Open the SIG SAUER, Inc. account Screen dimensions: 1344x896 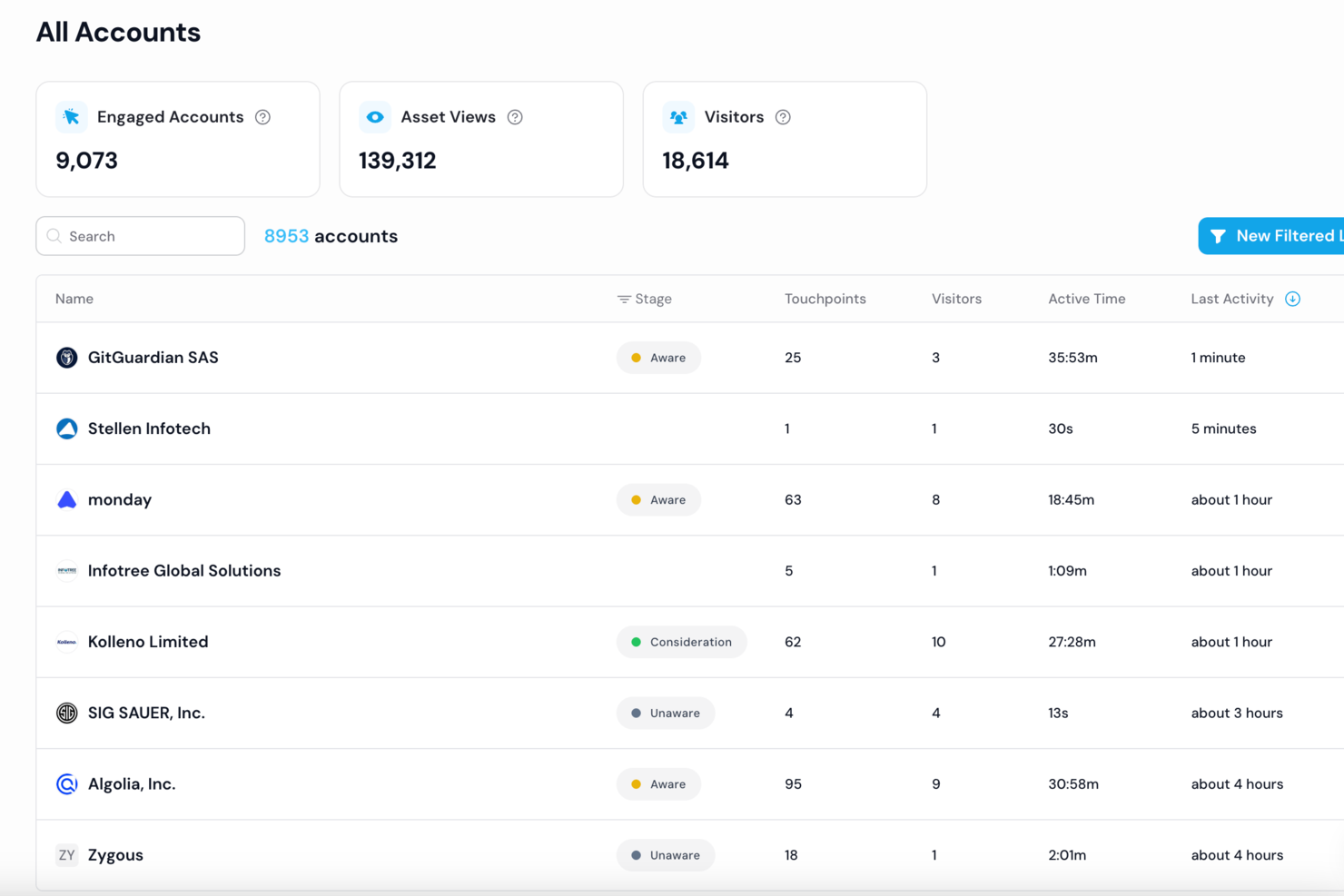click(146, 713)
